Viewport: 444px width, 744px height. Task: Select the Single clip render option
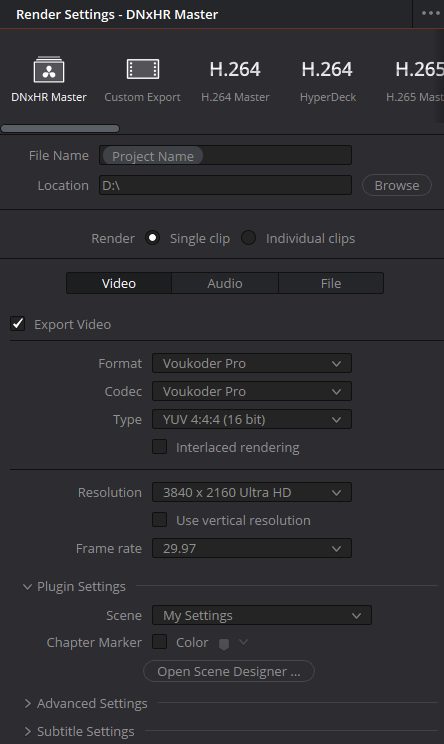152,238
